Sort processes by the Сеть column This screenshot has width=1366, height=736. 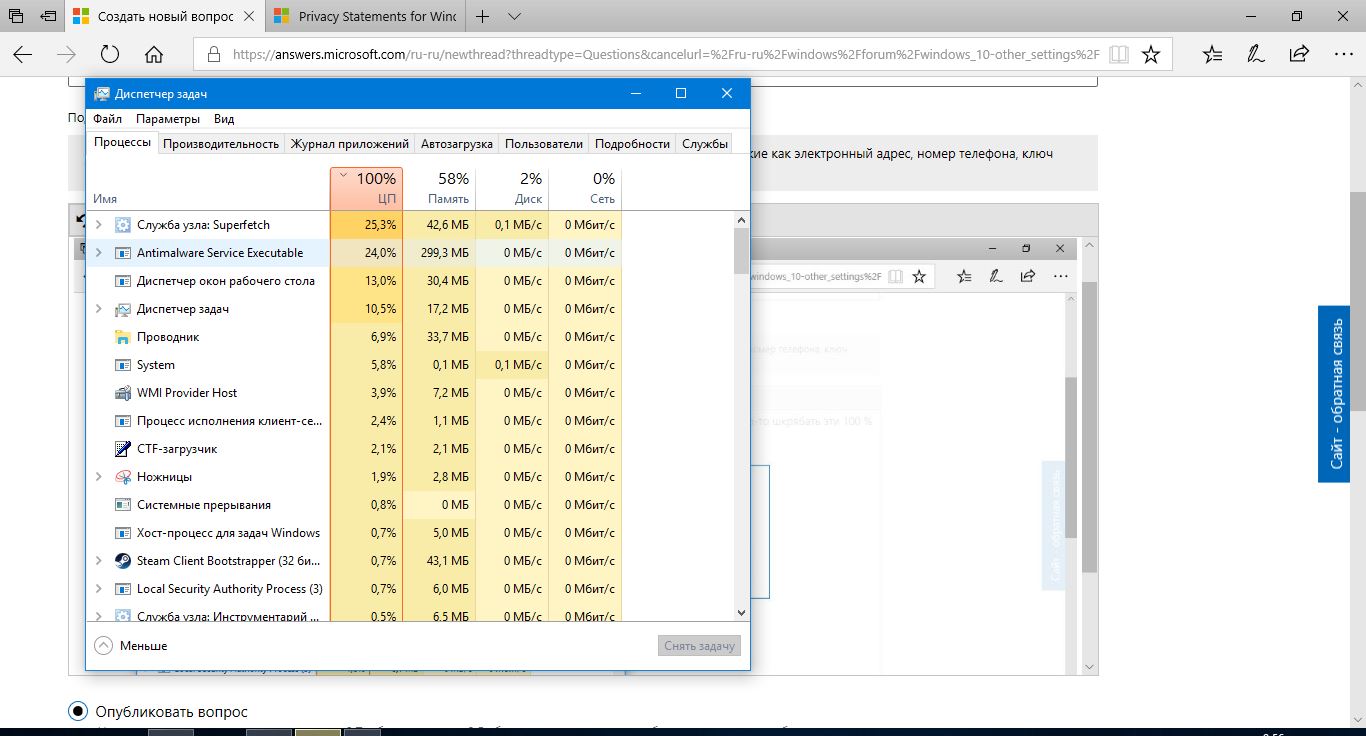585,188
